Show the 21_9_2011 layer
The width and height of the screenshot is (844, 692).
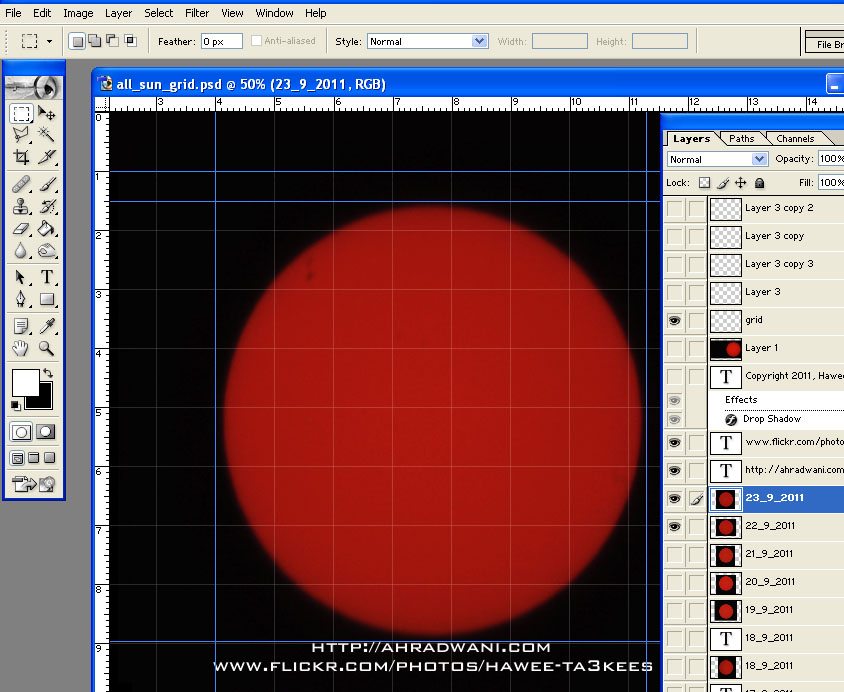[x=674, y=554]
